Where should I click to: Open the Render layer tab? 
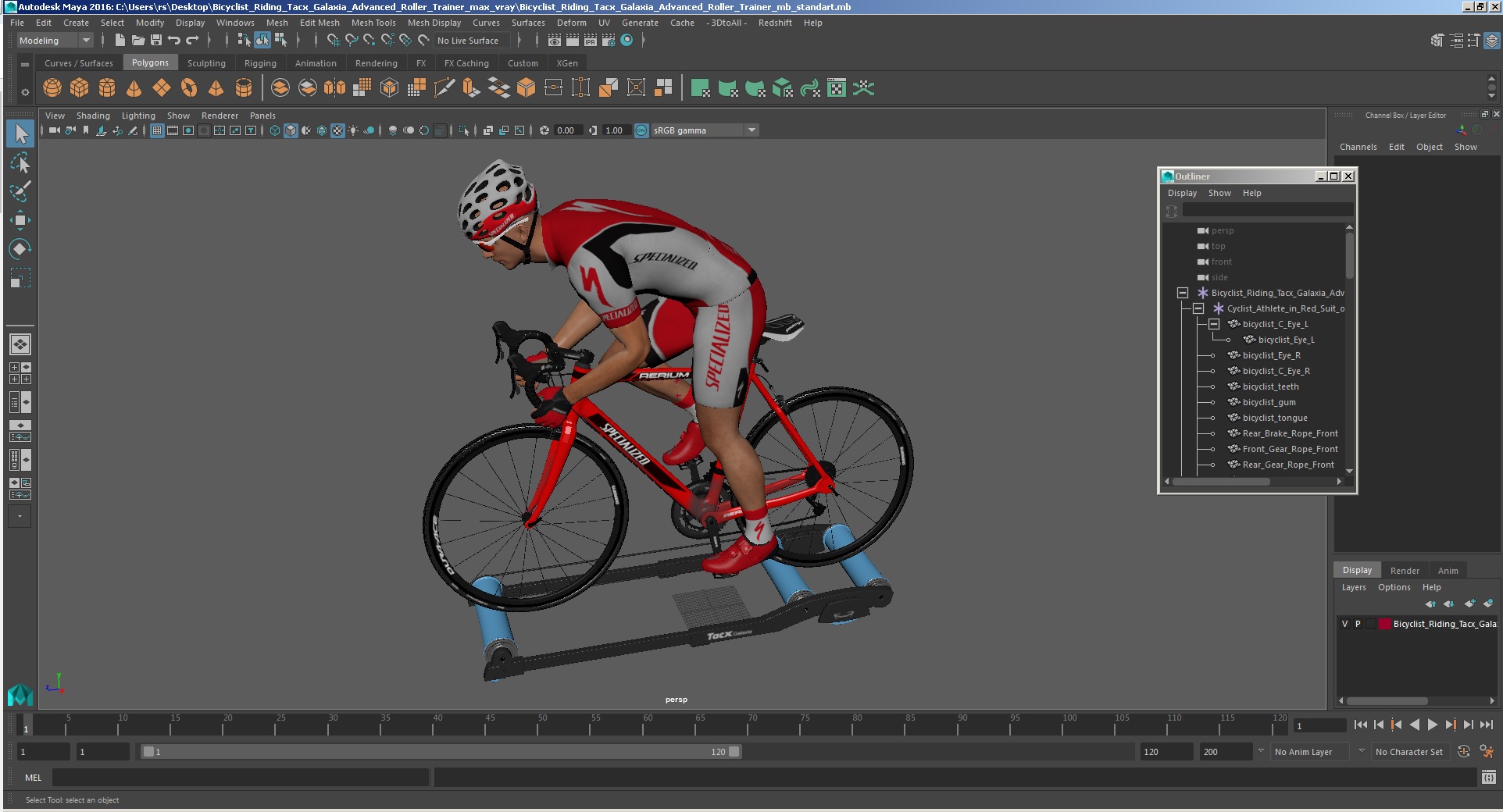click(x=1405, y=571)
